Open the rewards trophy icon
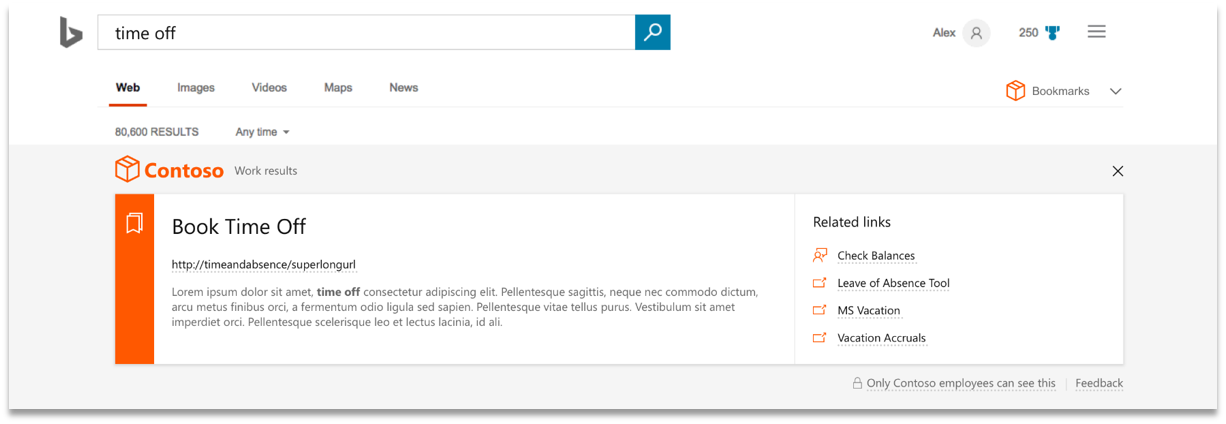This screenshot has height=424, width=1226. [1052, 33]
